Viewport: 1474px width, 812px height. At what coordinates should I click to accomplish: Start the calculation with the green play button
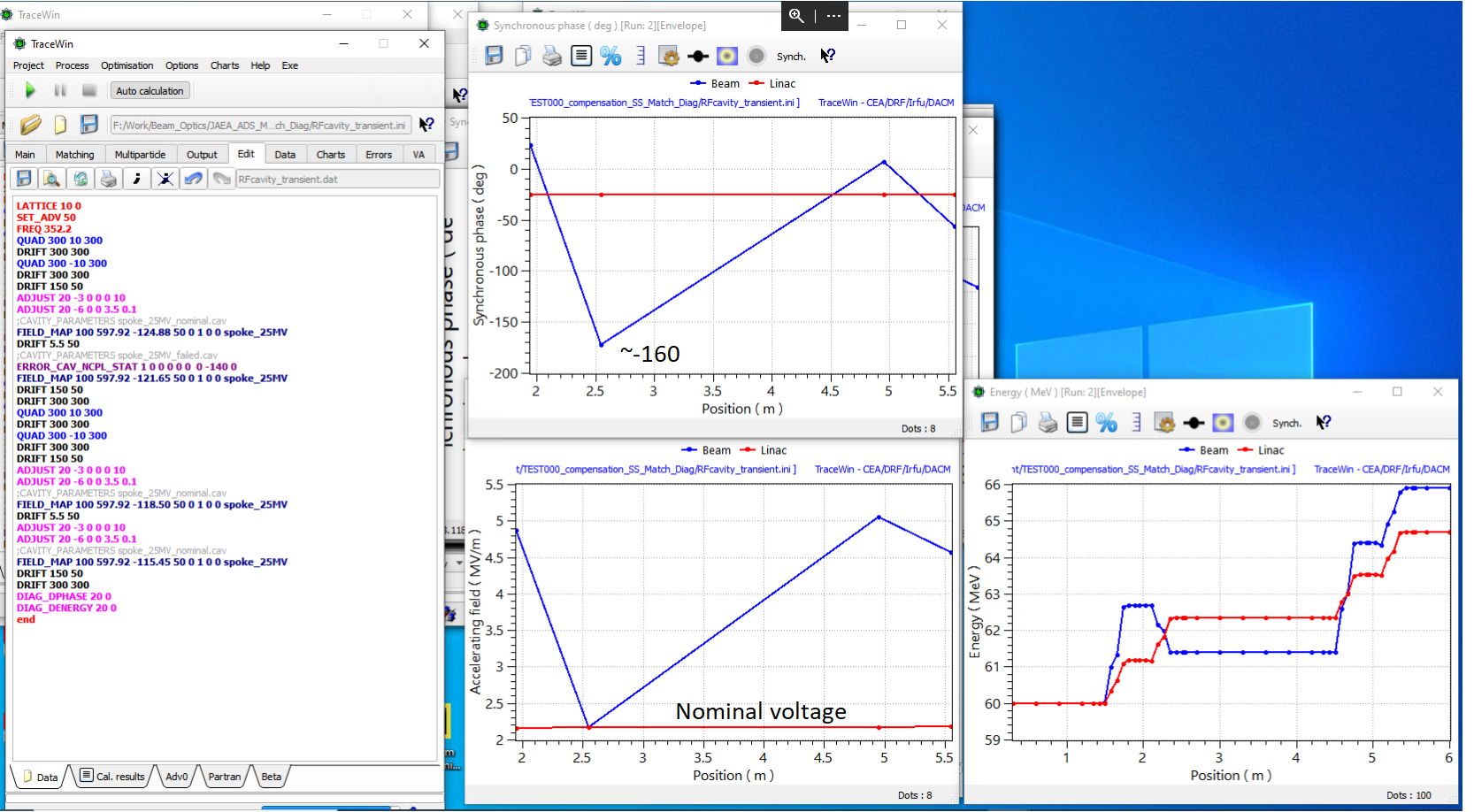[30, 90]
